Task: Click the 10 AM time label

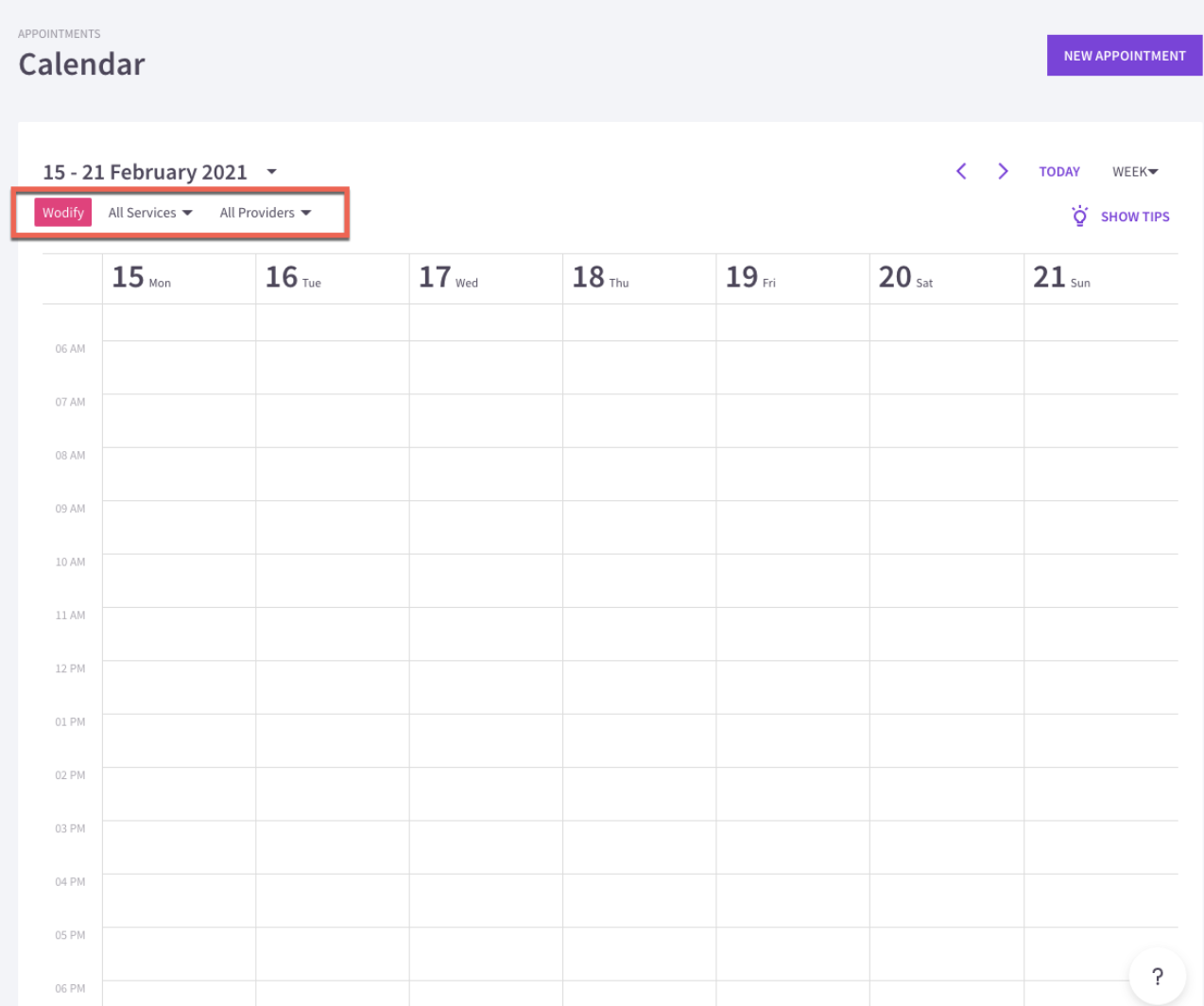Action: [x=70, y=562]
